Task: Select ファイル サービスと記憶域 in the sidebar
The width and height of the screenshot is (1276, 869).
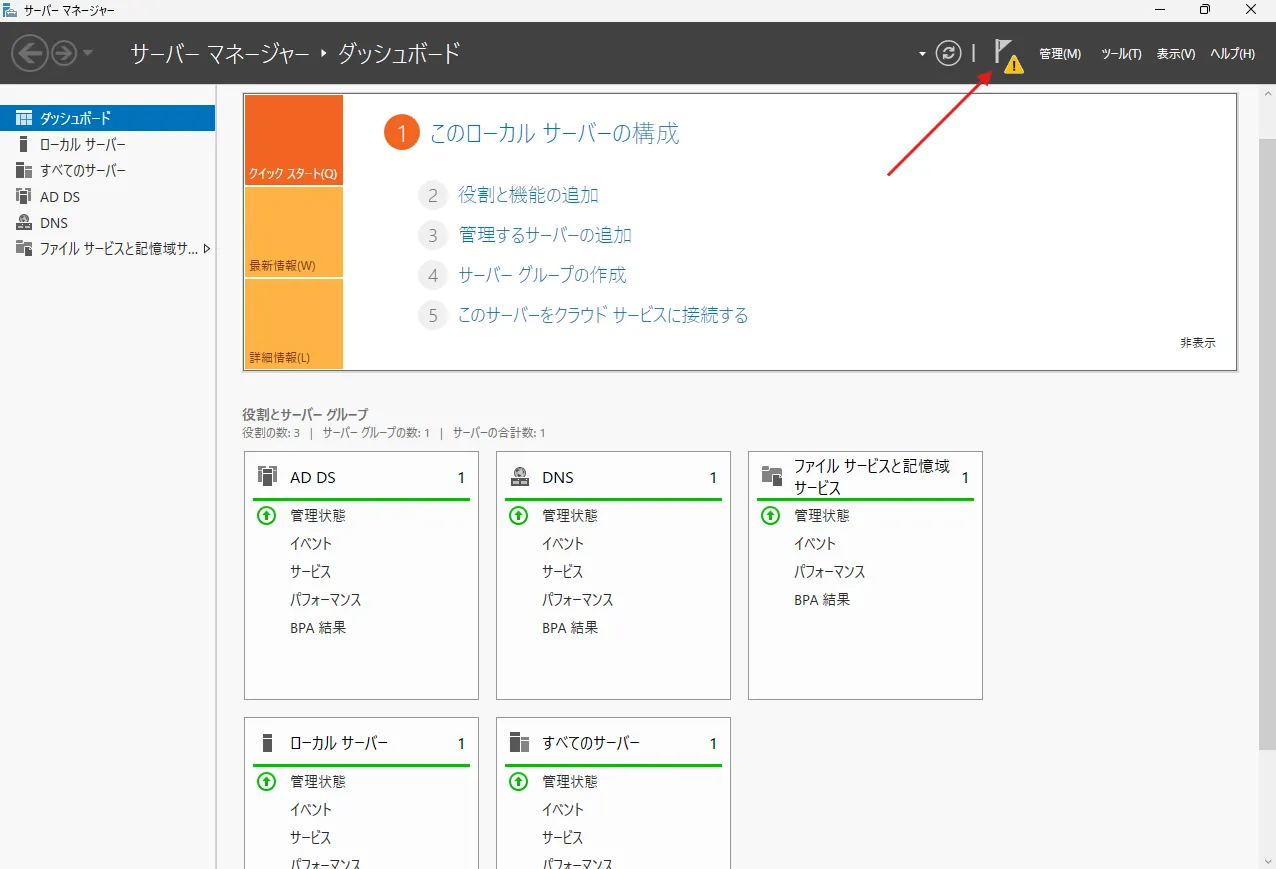Action: (108, 249)
